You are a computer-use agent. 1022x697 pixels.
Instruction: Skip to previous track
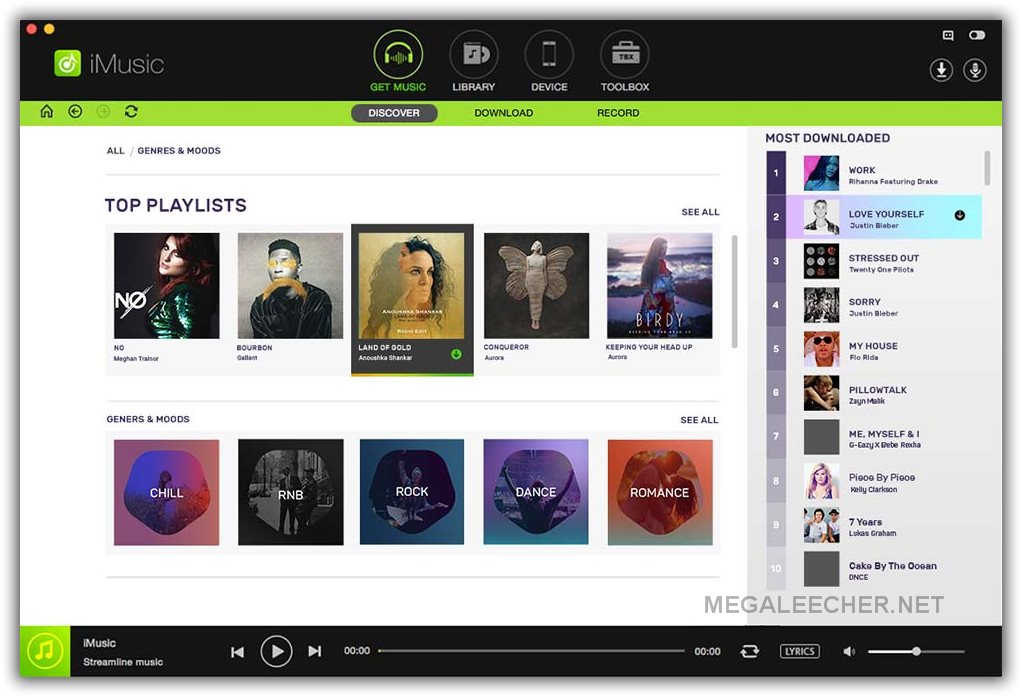[237, 651]
